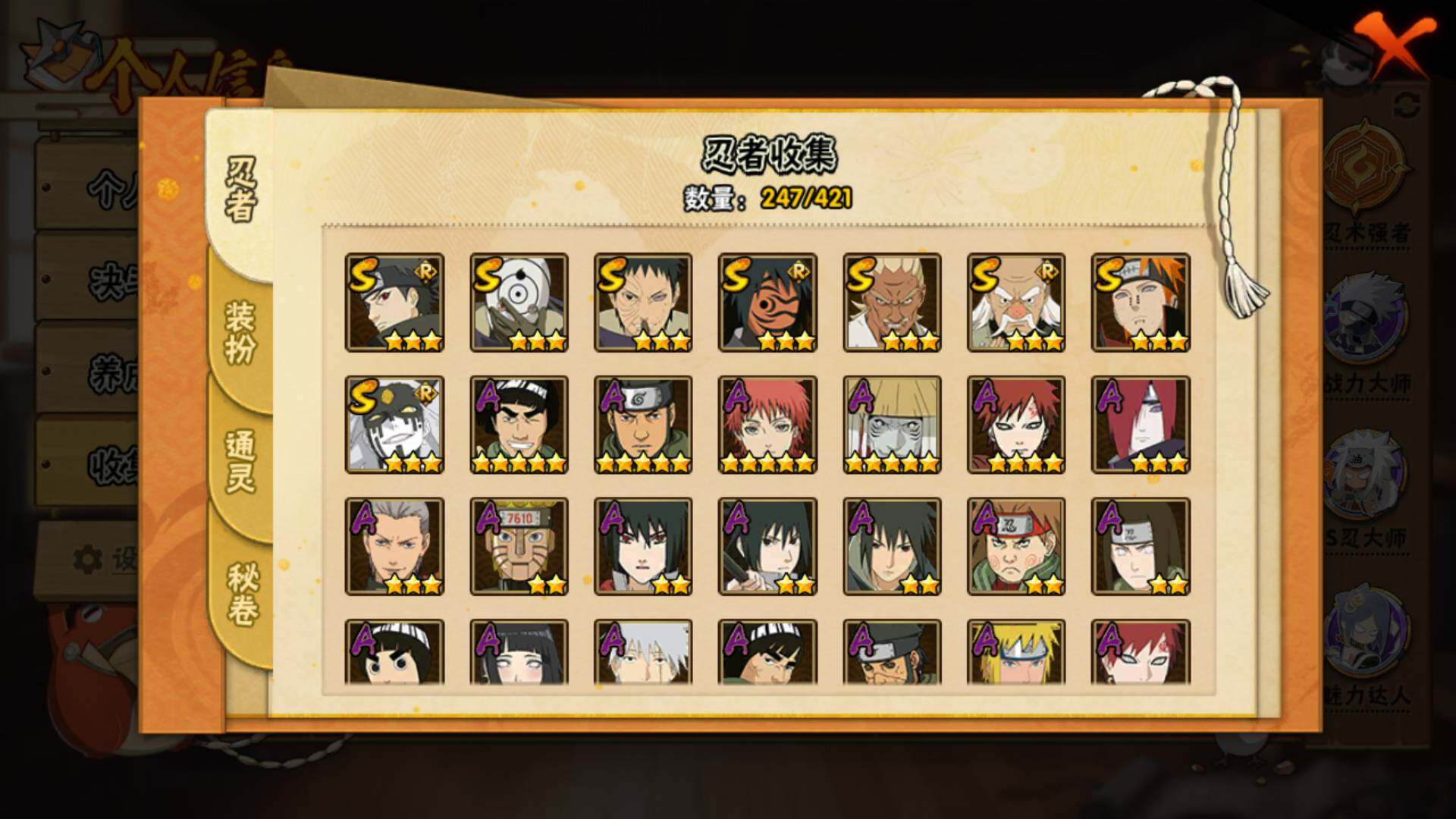
Task: Select the S-rank orange-haired Pain ninja
Action: (x=1141, y=303)
